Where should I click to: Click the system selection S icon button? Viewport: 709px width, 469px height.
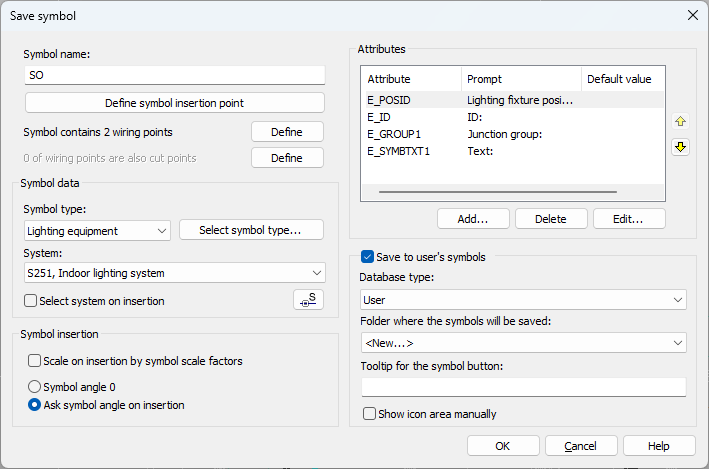pyautogui.click(x=310, y=300)
